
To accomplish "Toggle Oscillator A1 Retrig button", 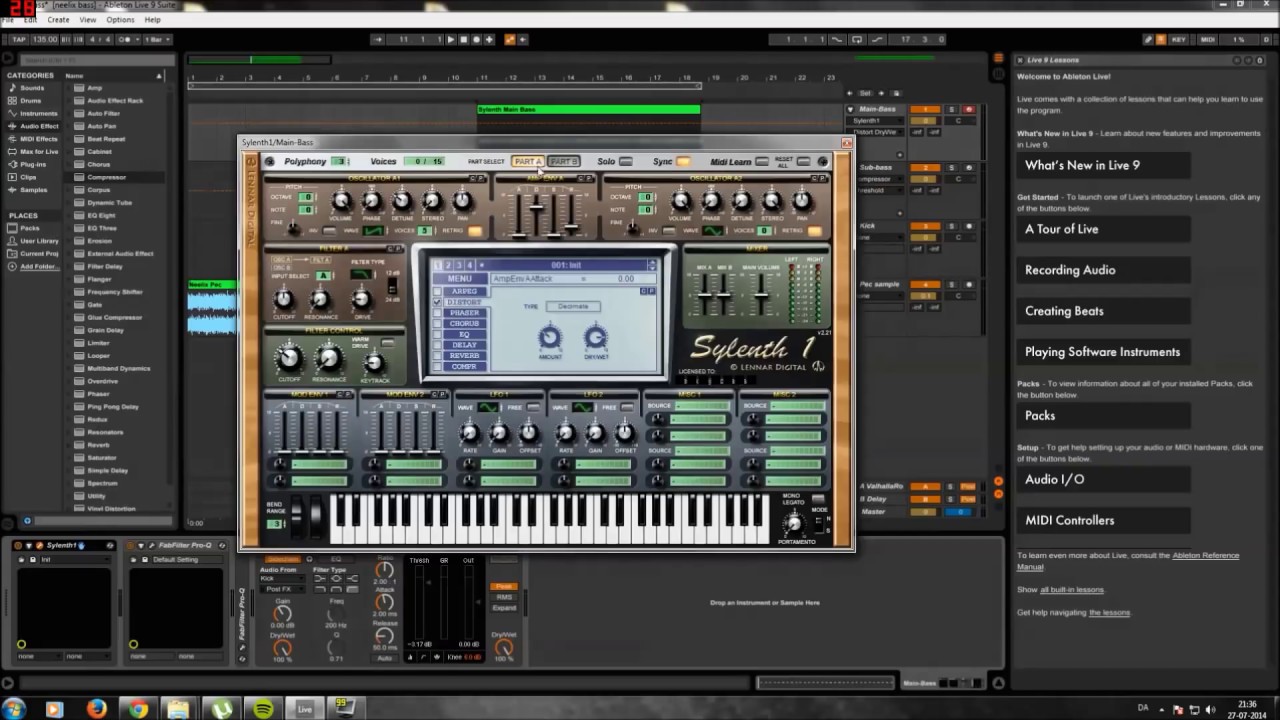I will (475, 231).
